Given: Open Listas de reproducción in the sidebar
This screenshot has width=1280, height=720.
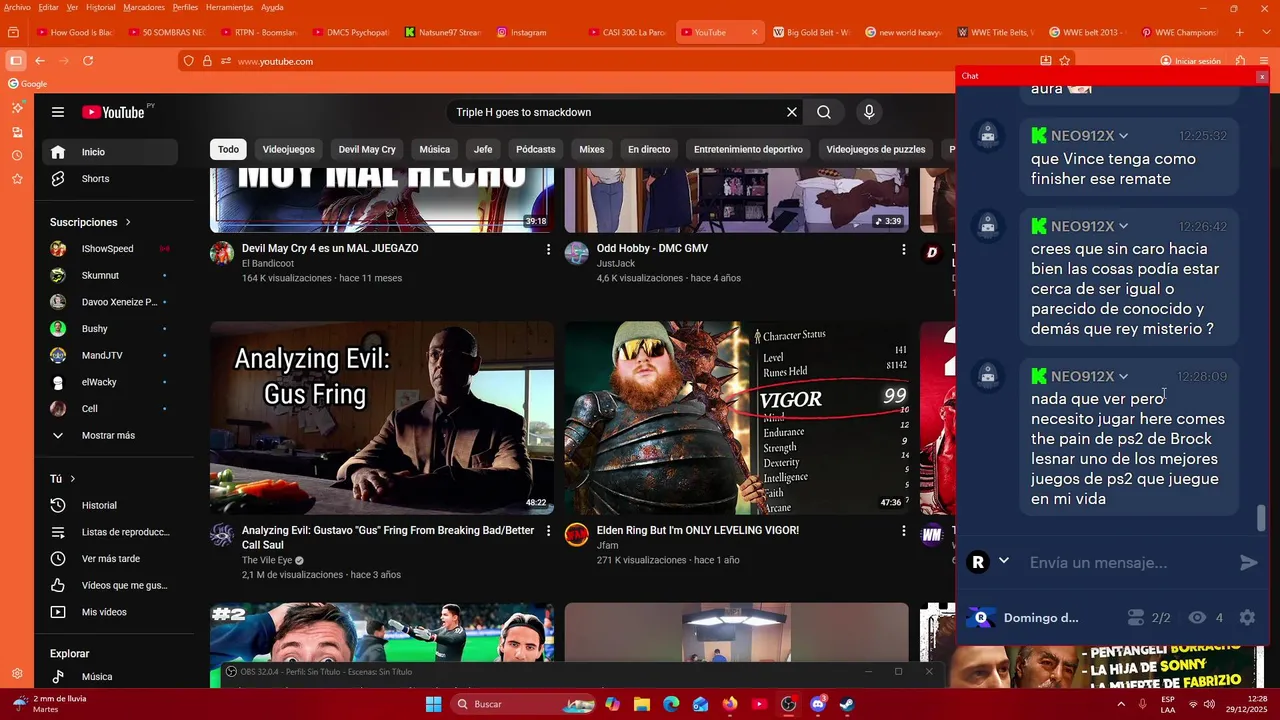Looking at the screenshot, I should [x=110, y=532].
